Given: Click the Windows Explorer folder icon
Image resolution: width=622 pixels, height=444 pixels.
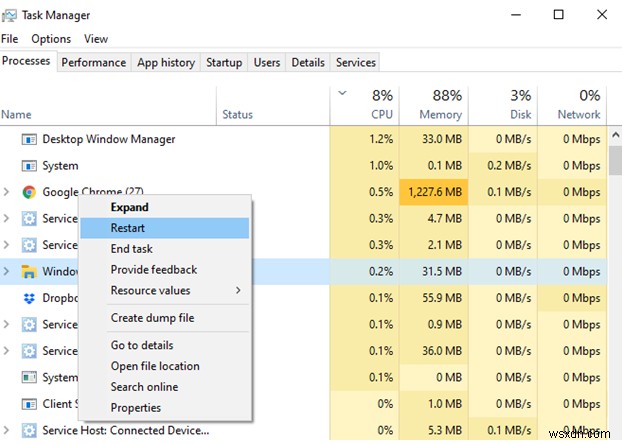Looking at the screenshot, I should pos(29,271).
